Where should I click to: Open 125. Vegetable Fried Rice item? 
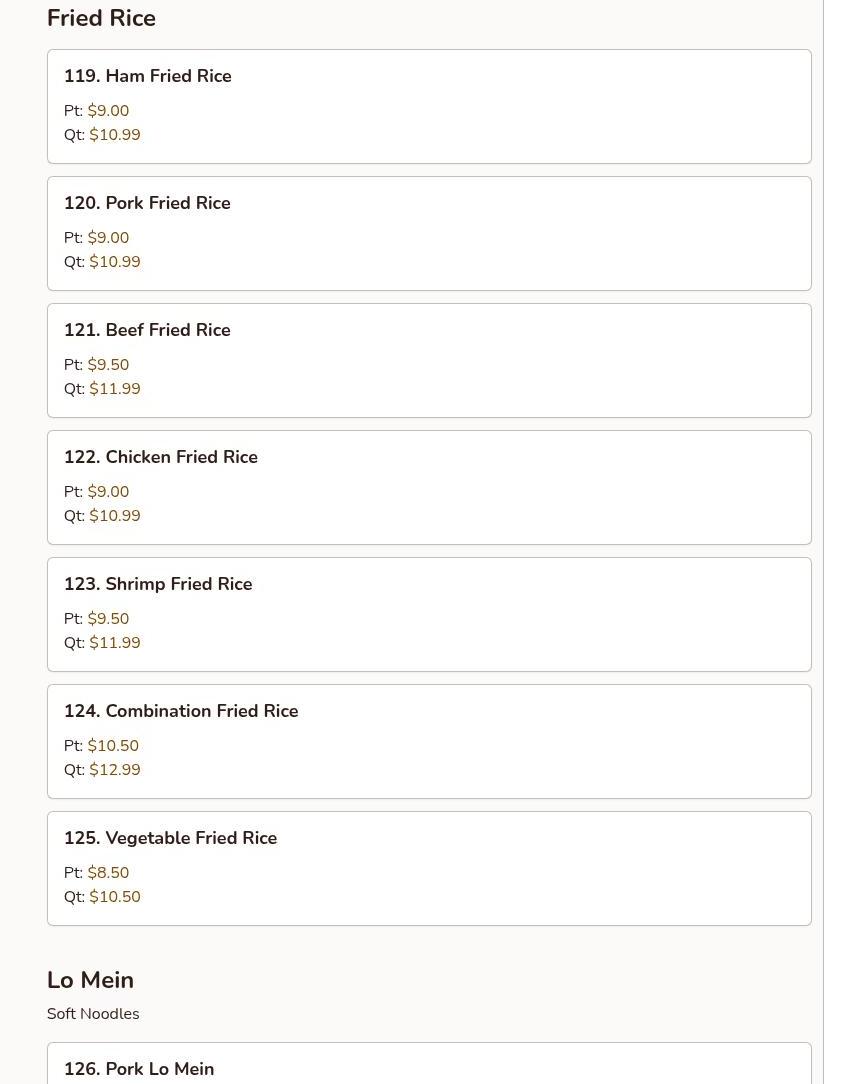tap(429, 868)
